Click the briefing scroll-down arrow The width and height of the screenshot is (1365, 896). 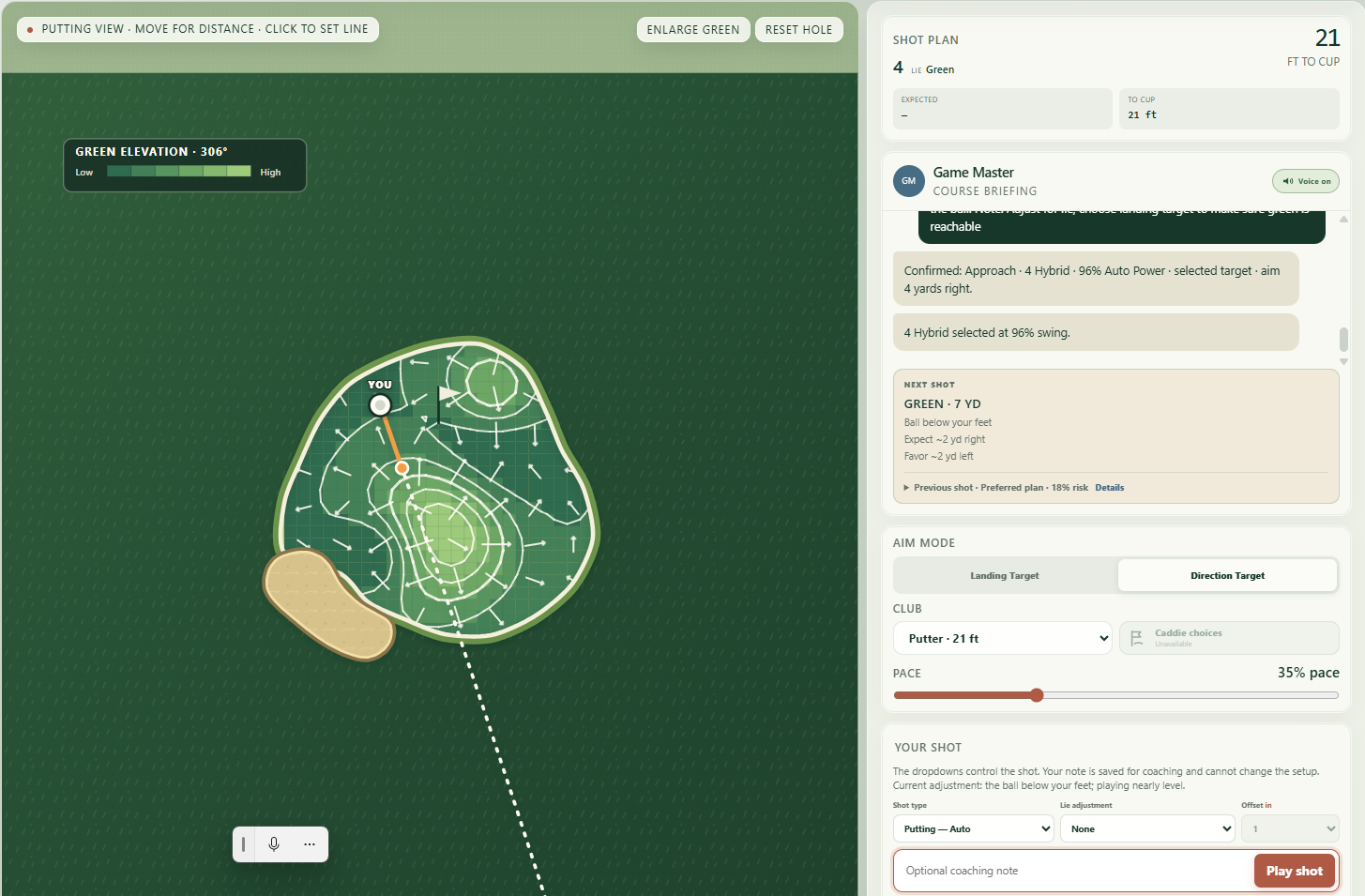[x=1343, y=361]
